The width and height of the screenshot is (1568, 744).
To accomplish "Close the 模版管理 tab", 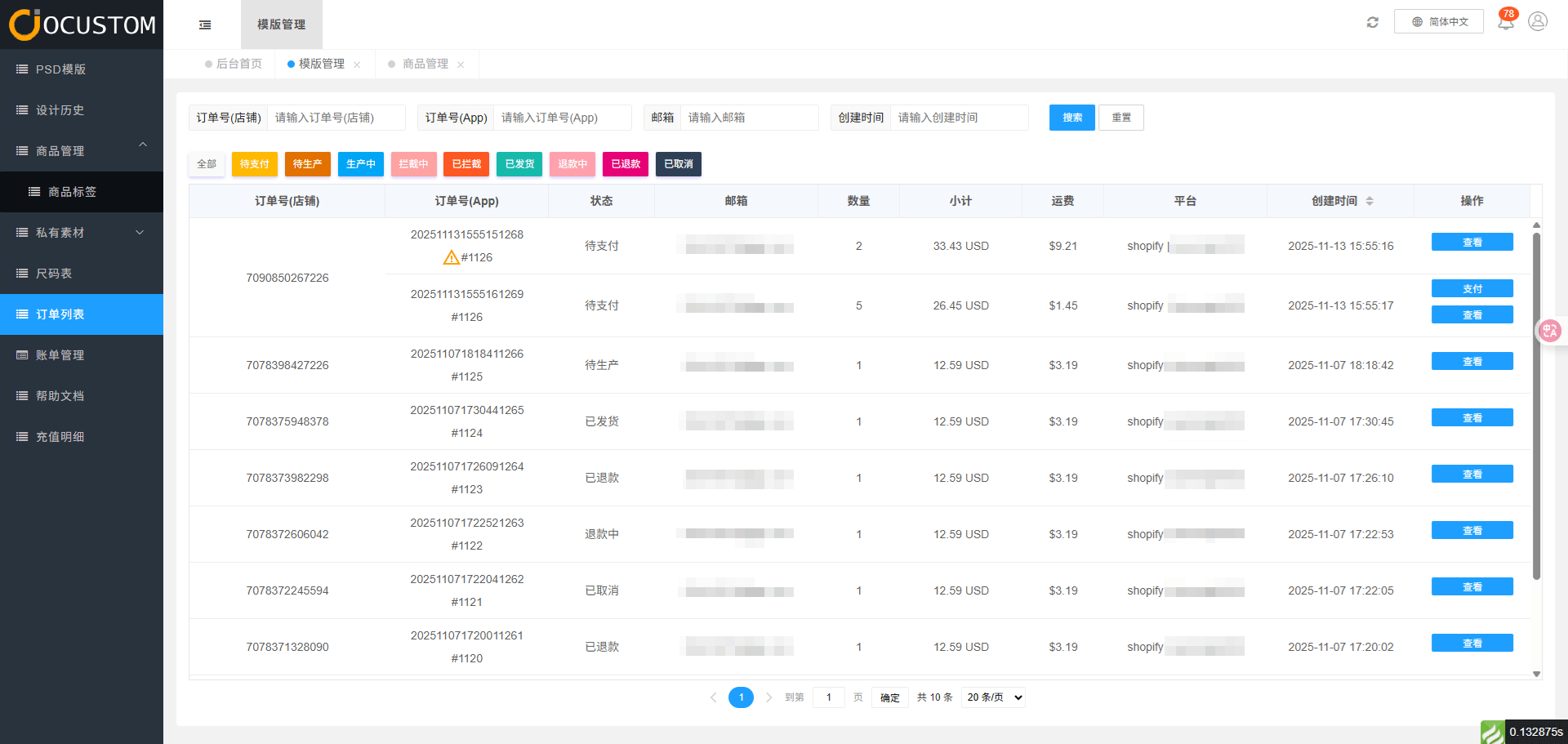I will (357, 65).
